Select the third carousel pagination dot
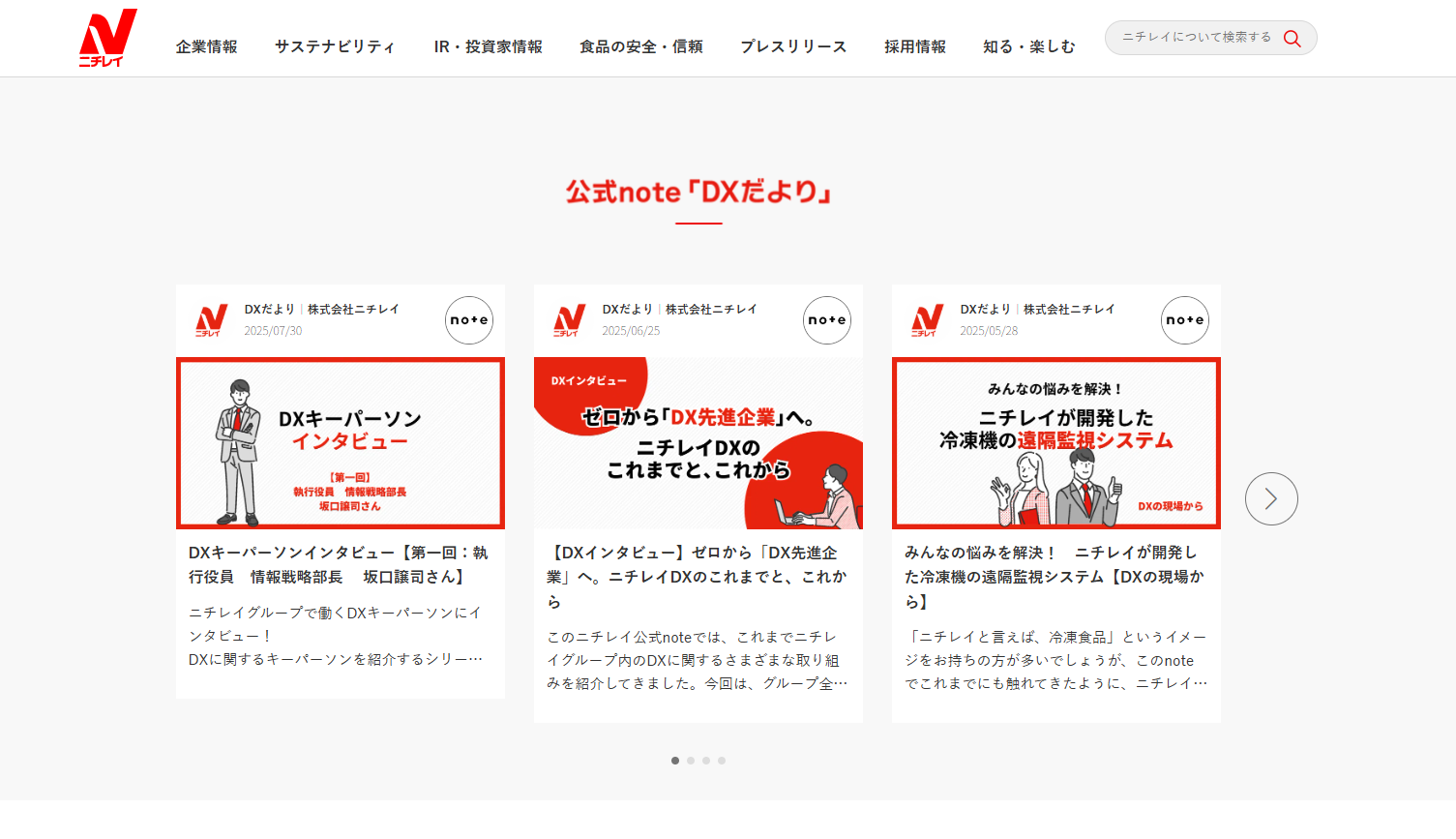 tap(706, 761)
